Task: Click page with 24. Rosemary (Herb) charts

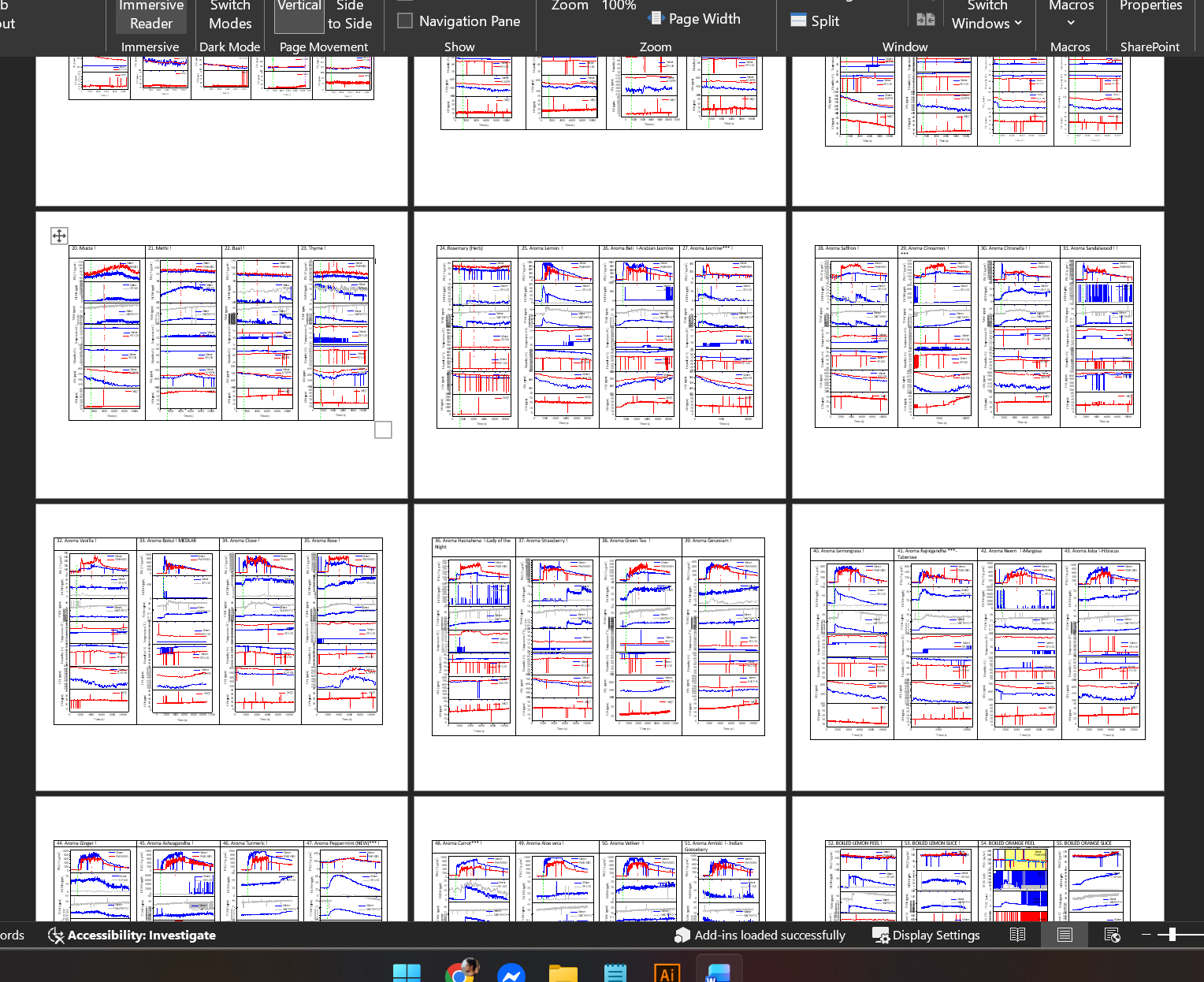Action: tap(600, 355)
